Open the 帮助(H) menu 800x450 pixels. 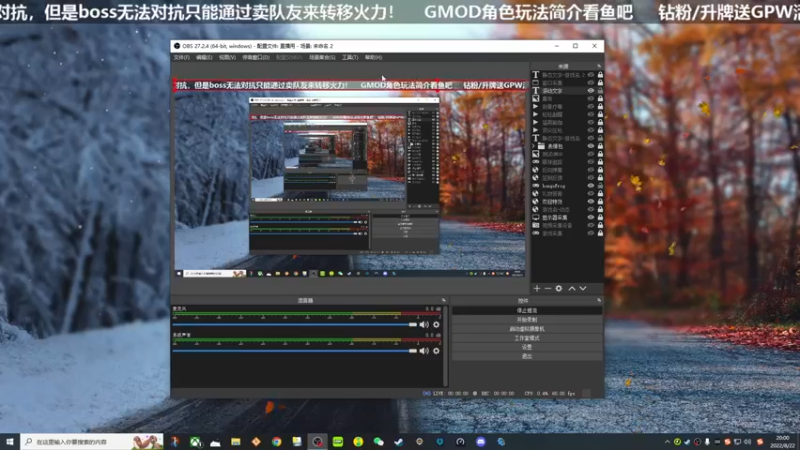coord(373,58)
